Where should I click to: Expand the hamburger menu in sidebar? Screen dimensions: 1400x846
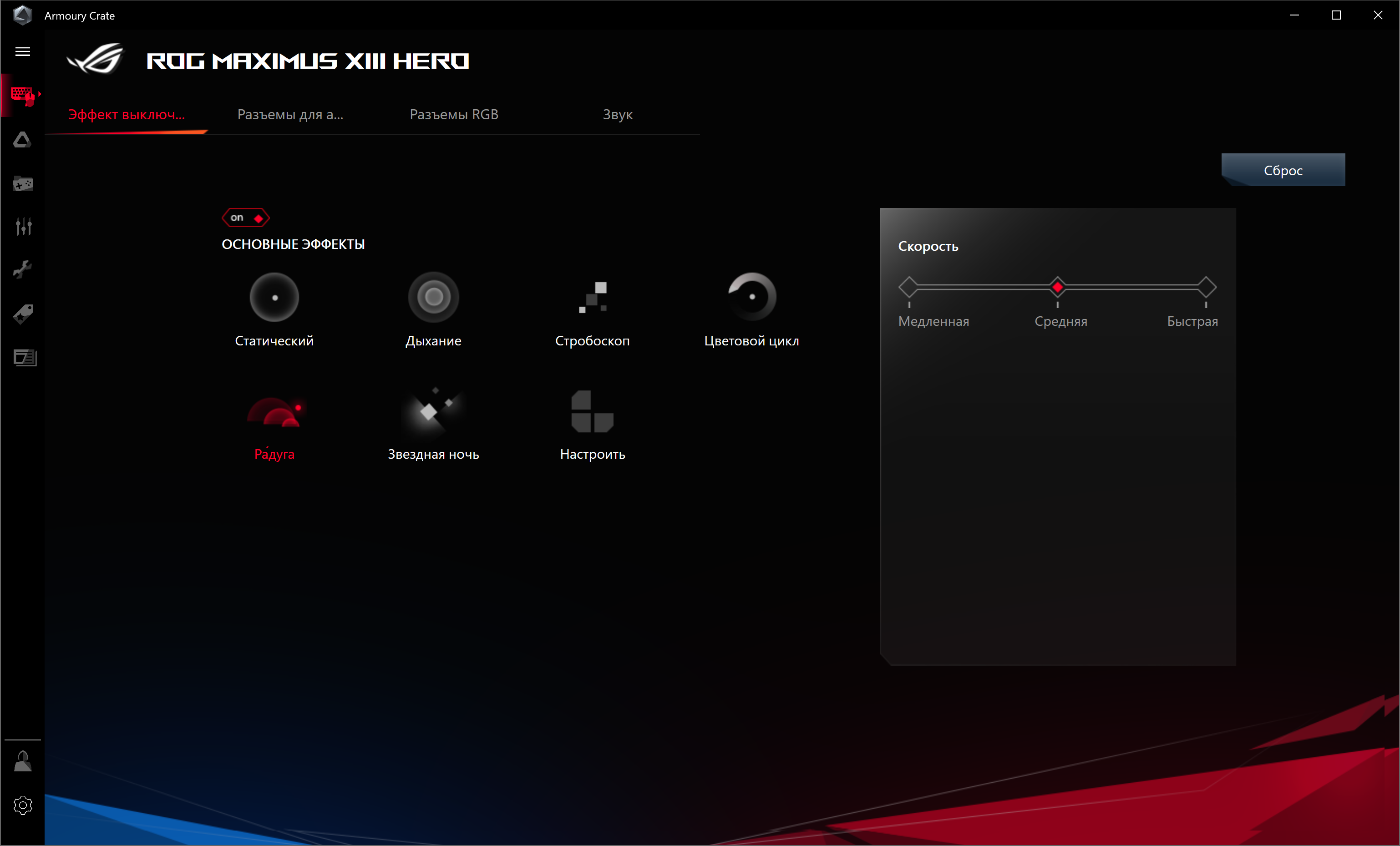(x=23, y=52)
